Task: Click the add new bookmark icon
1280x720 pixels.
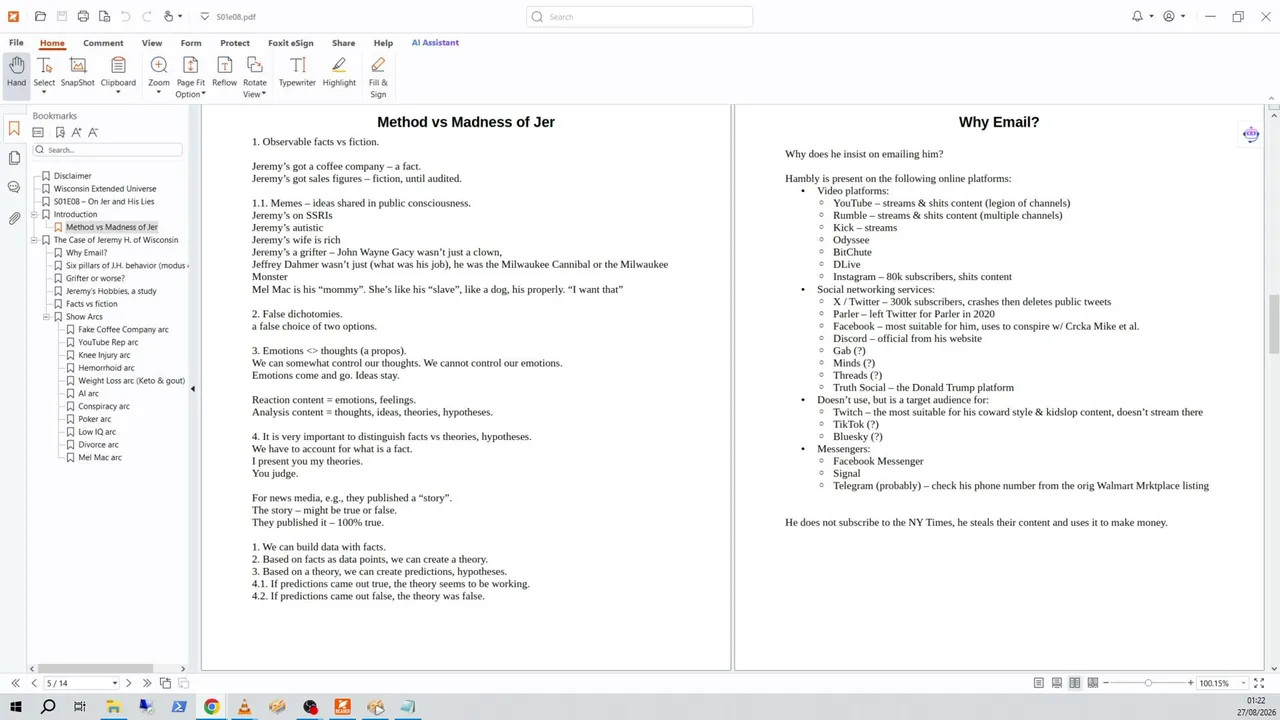Action: [60, 132]
